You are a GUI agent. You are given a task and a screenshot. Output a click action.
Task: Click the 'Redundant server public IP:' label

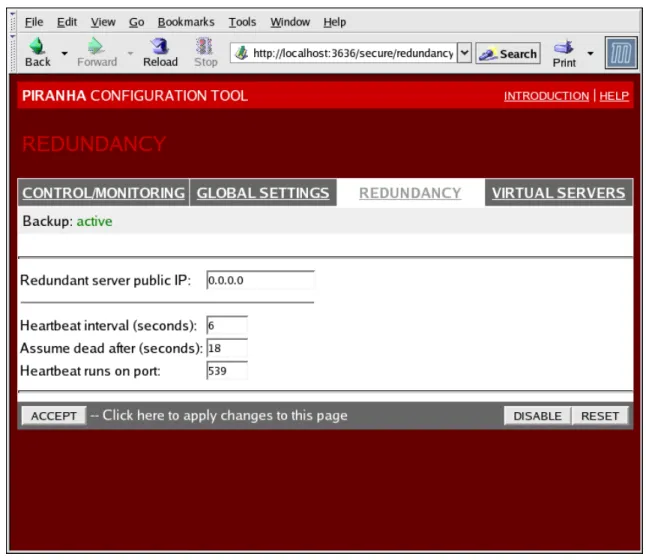coord(105,280)
